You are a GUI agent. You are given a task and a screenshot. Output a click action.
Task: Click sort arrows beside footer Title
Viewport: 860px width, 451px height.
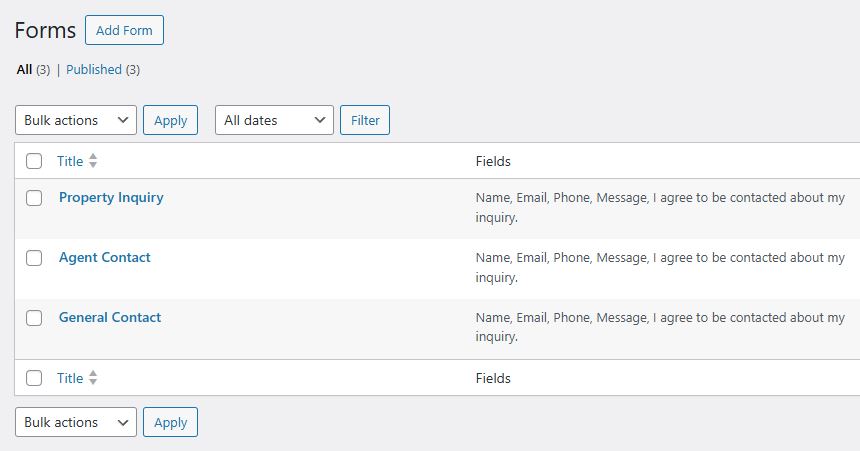point(93,377)
